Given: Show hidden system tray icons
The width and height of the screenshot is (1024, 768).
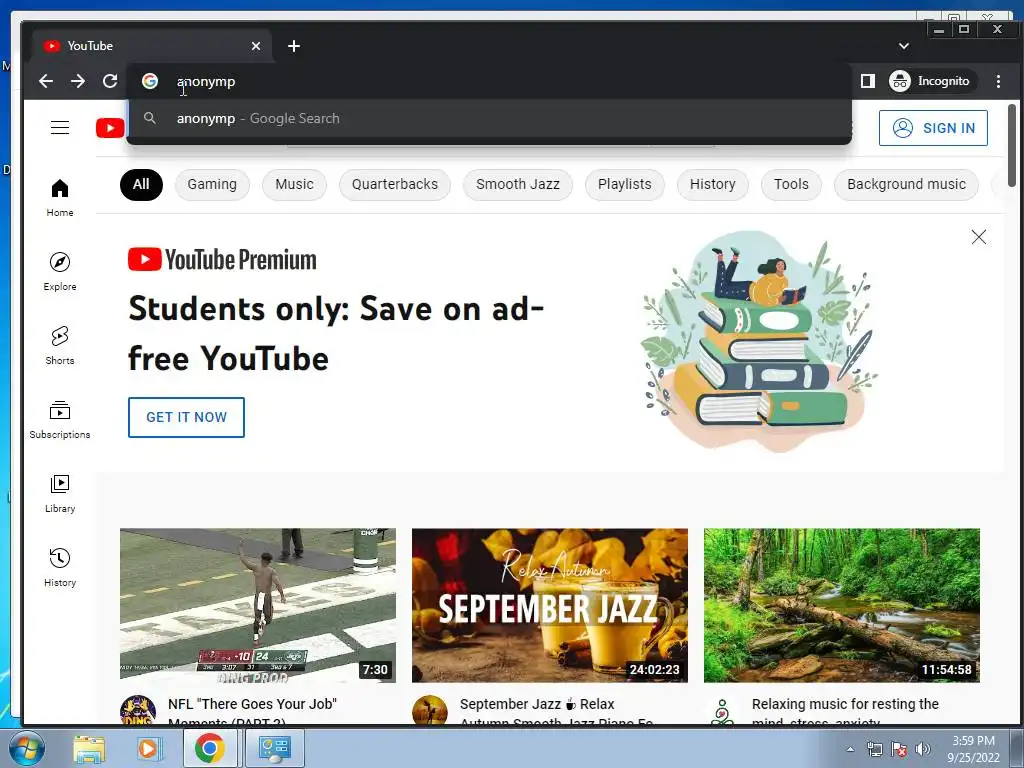Looking at the screenshot, I should [850, 749].
